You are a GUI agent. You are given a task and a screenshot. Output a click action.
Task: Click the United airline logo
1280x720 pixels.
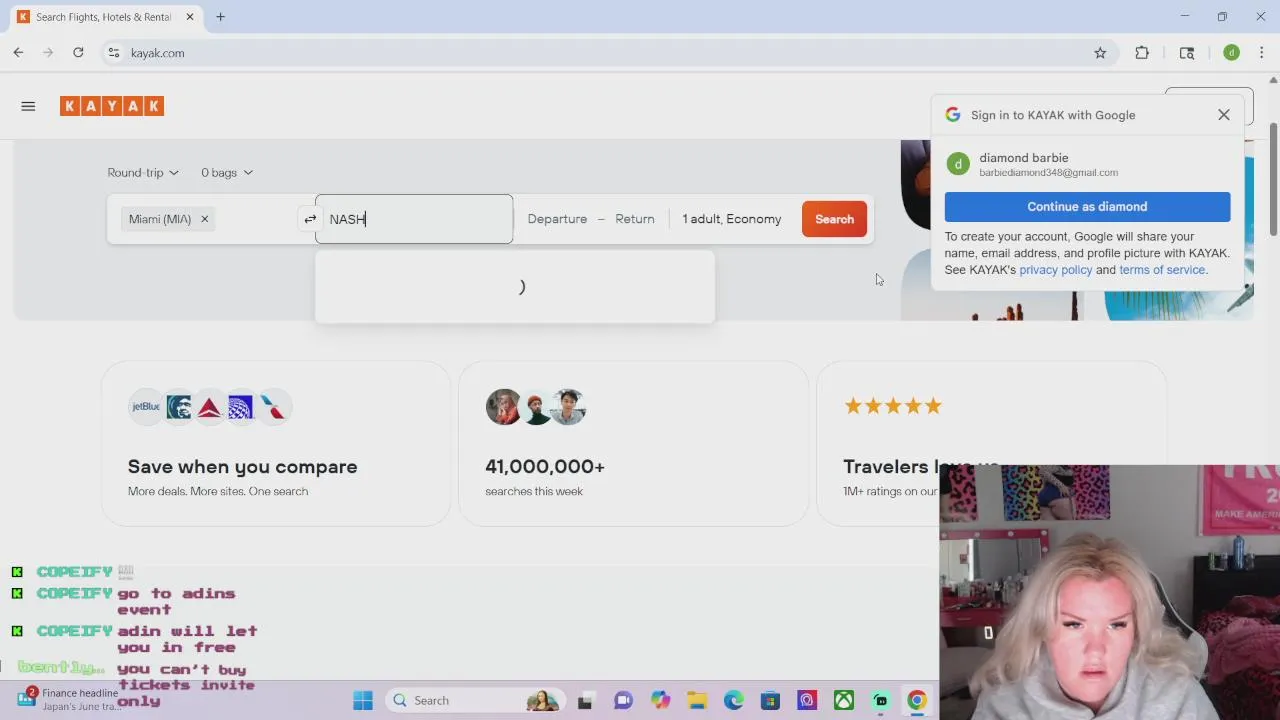point(240,407)
